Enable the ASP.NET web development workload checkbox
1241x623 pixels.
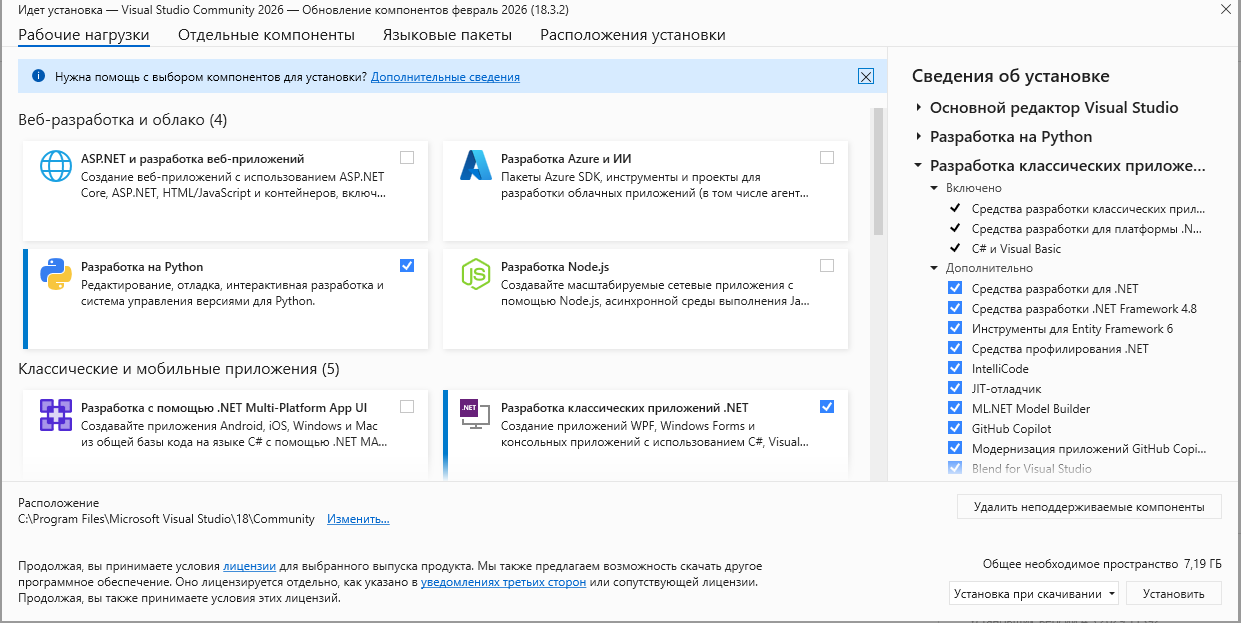(x=407, y=157)
